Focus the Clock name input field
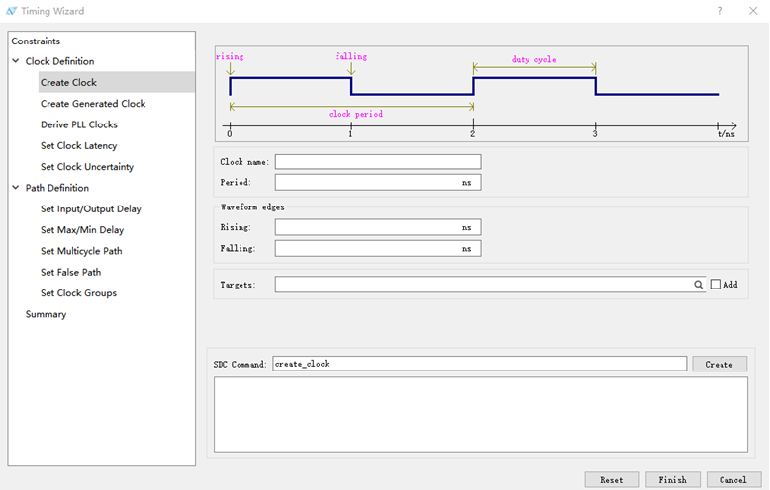 377,162
